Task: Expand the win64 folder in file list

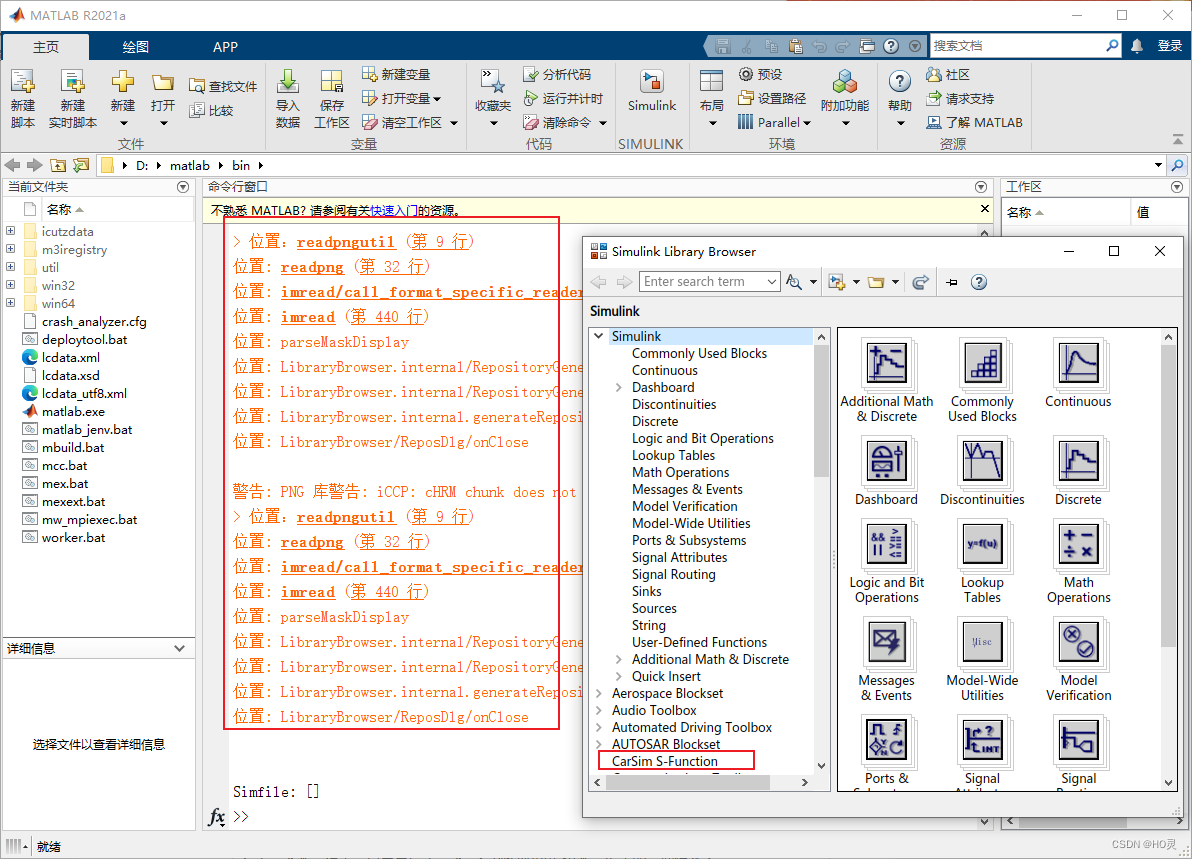Action: [11, 303]
